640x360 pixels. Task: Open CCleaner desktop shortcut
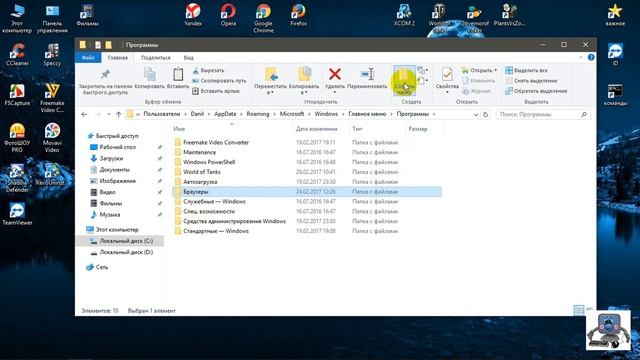pos(17,54)
